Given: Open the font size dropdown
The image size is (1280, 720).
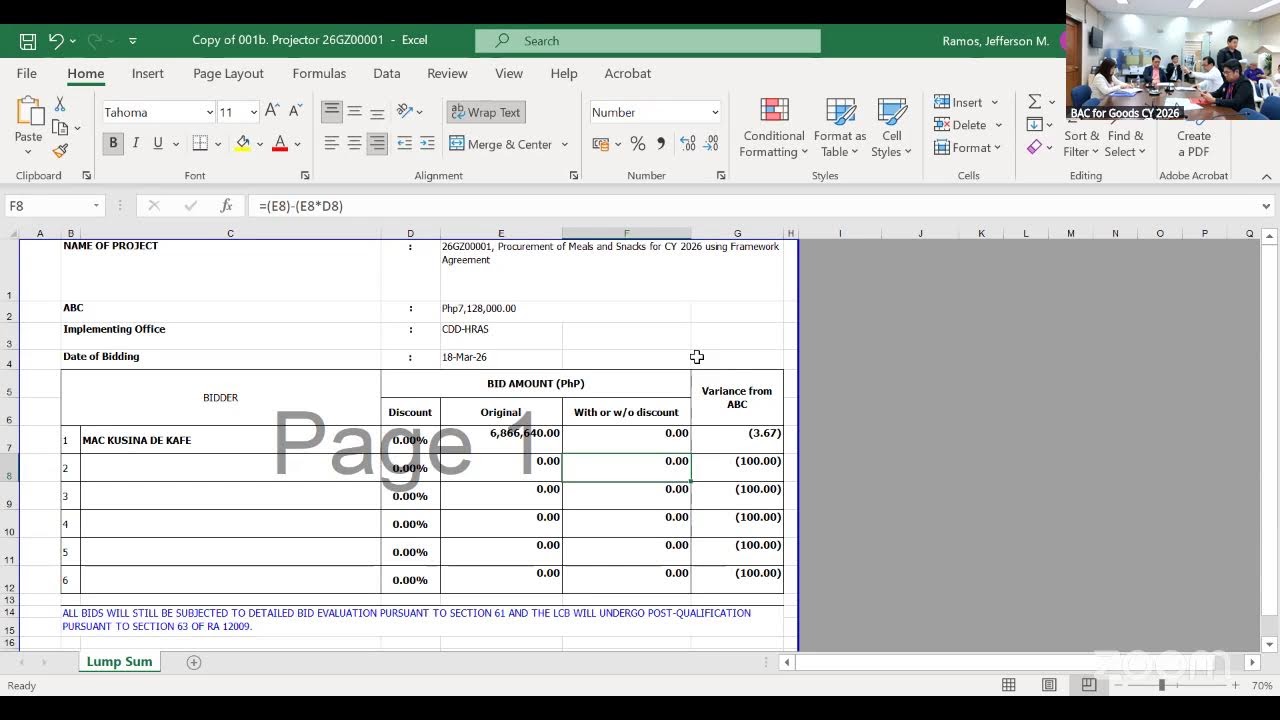Looking at the screenshot, I should (254, 112).
